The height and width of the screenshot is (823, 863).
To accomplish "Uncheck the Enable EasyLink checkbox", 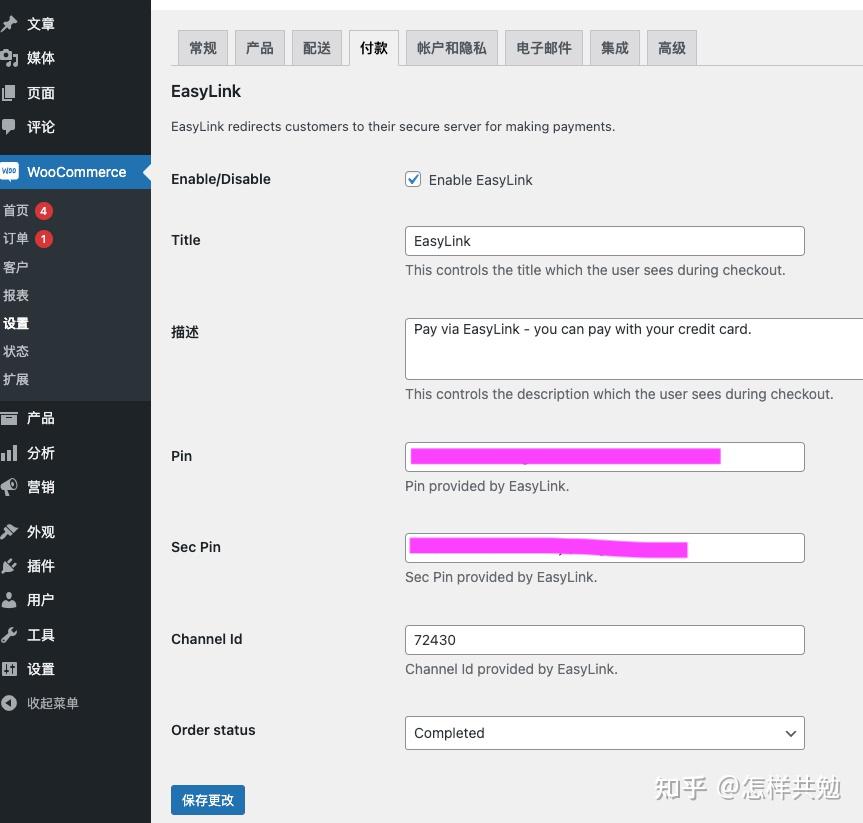I will [413, 180].
